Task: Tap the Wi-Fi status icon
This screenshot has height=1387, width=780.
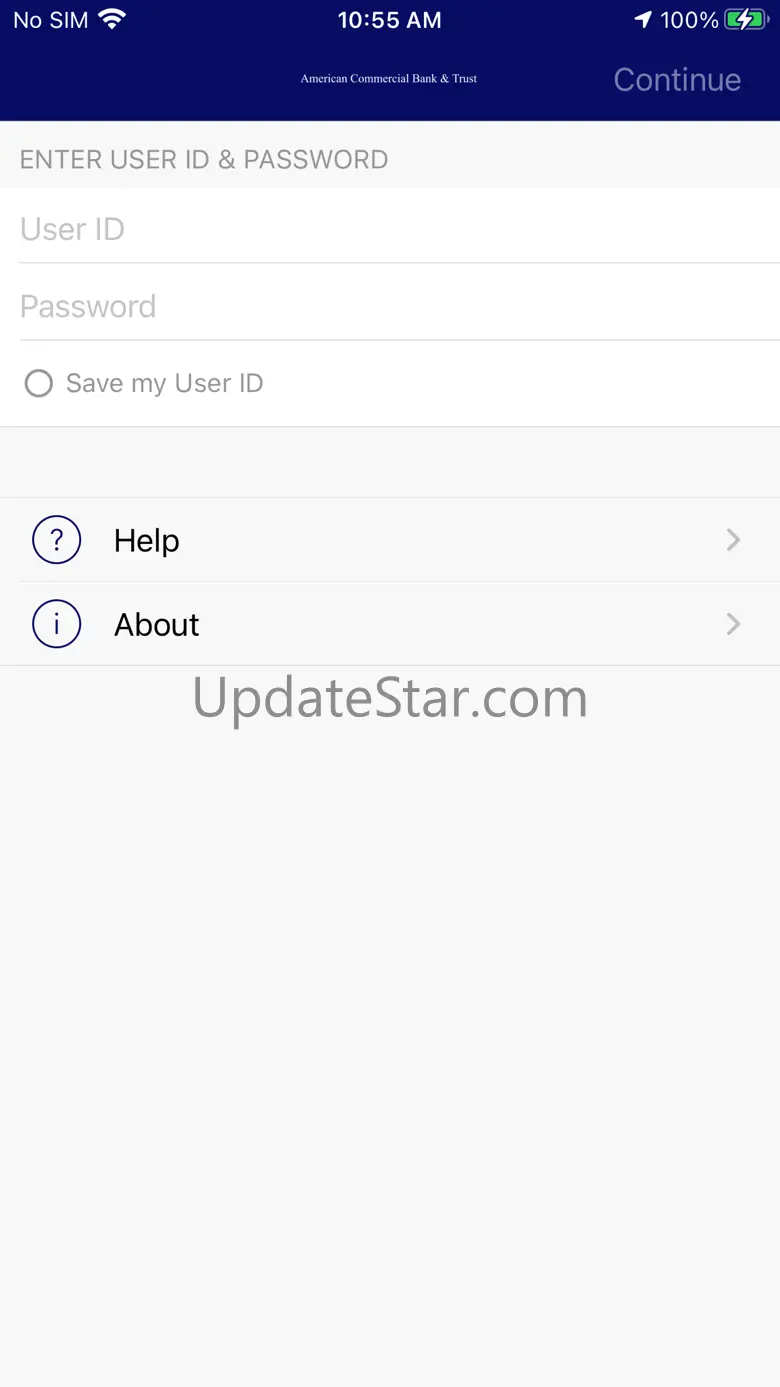Action: click(112, 19)
